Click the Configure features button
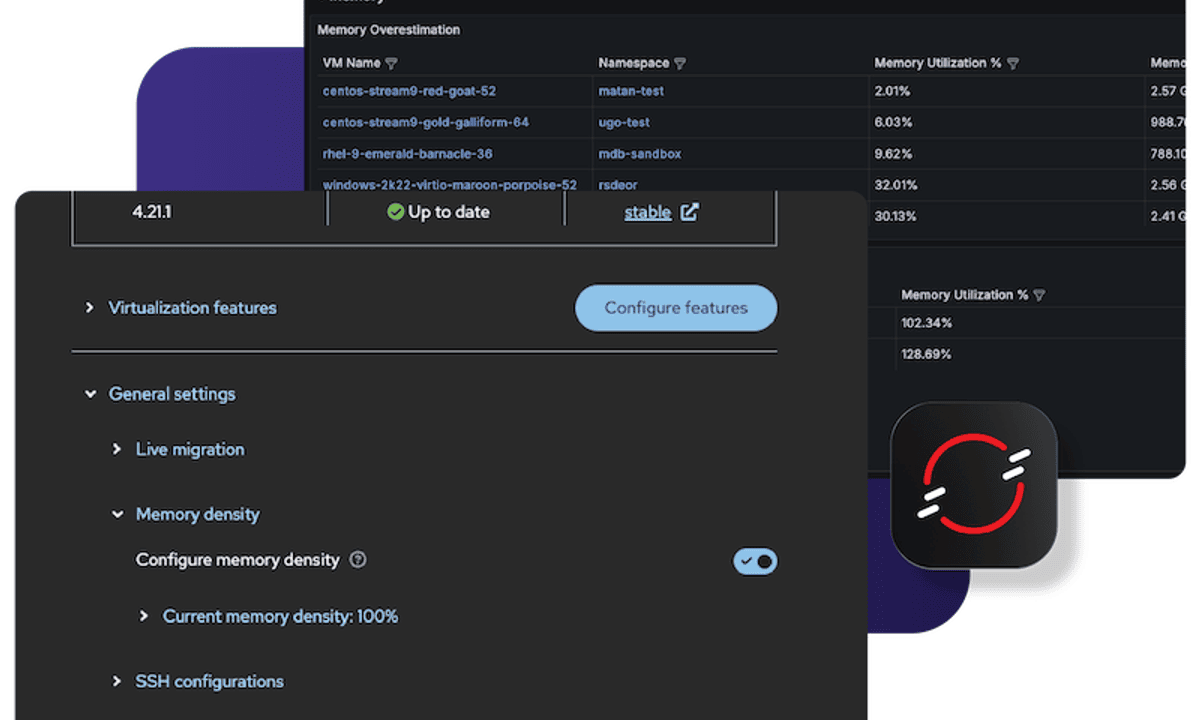The image size is (1200, 720). (x=676, y=308)
